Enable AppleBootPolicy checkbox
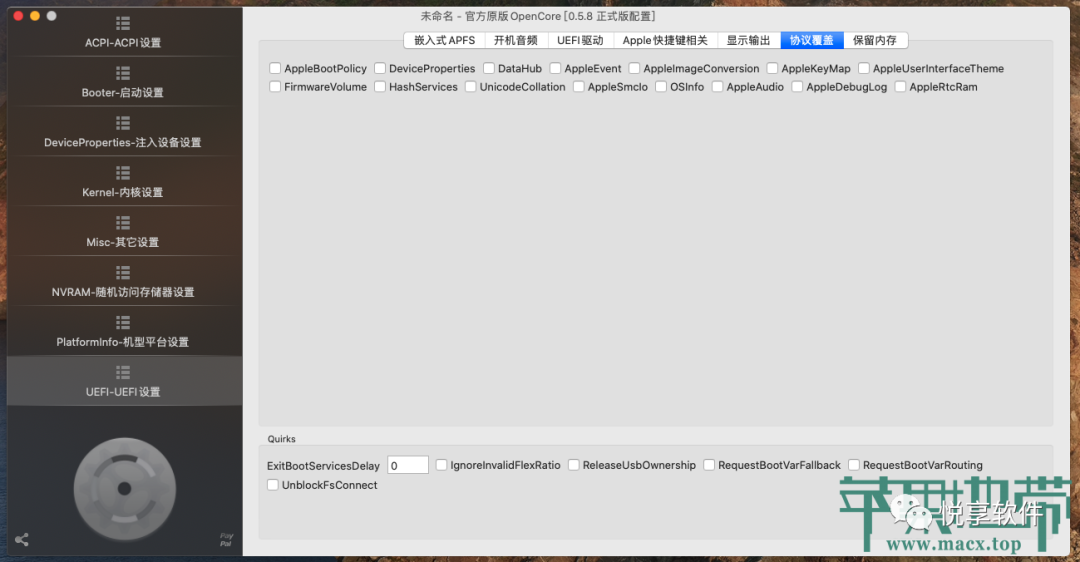The image size is (1080, 562). point(276,68)
